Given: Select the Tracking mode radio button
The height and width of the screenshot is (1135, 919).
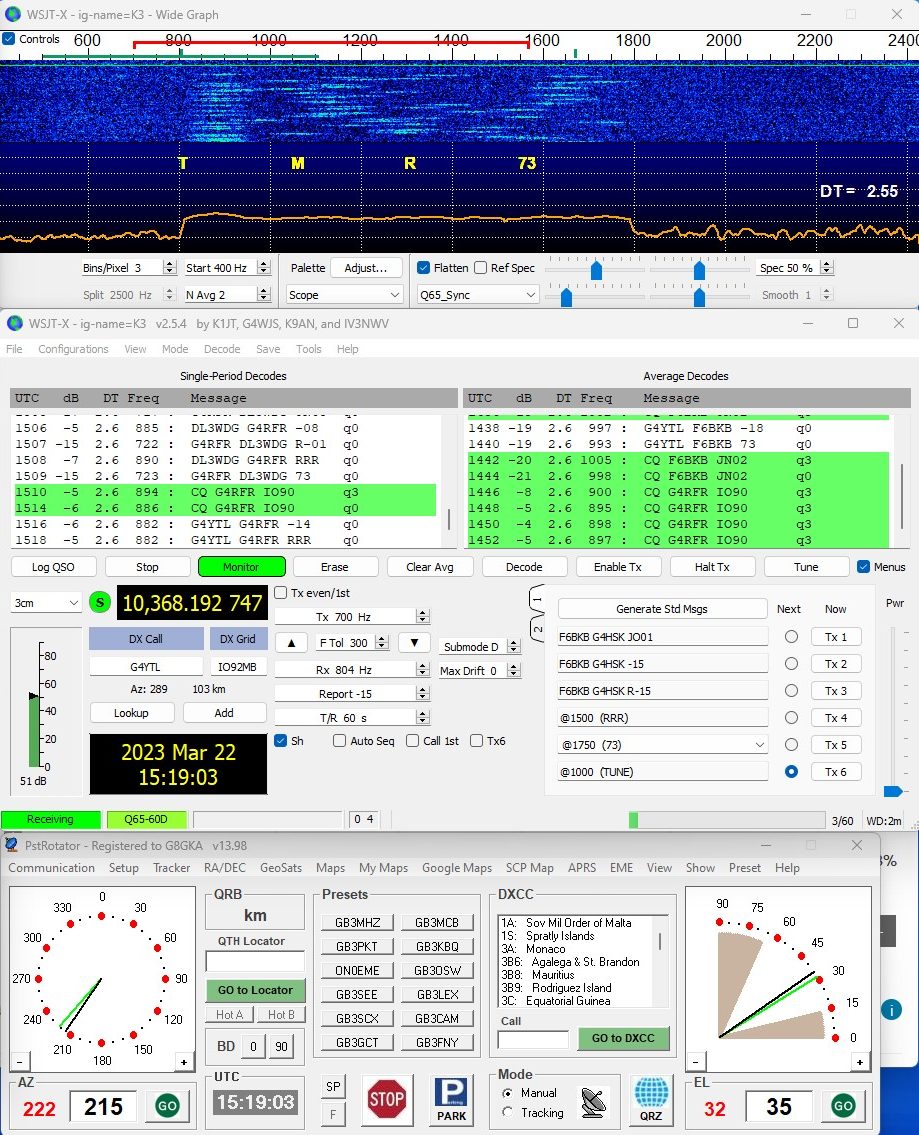Looking at the screenshot, I should (508, 1112).
